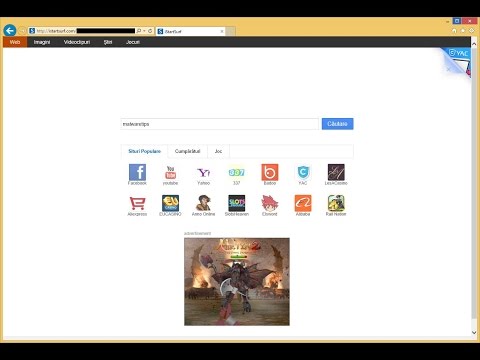Image resolution: width=480 pixels, height=360 pixels.
Task: Open a new blank browser tab
Action: pyautogui.click(x=231, y=31)
